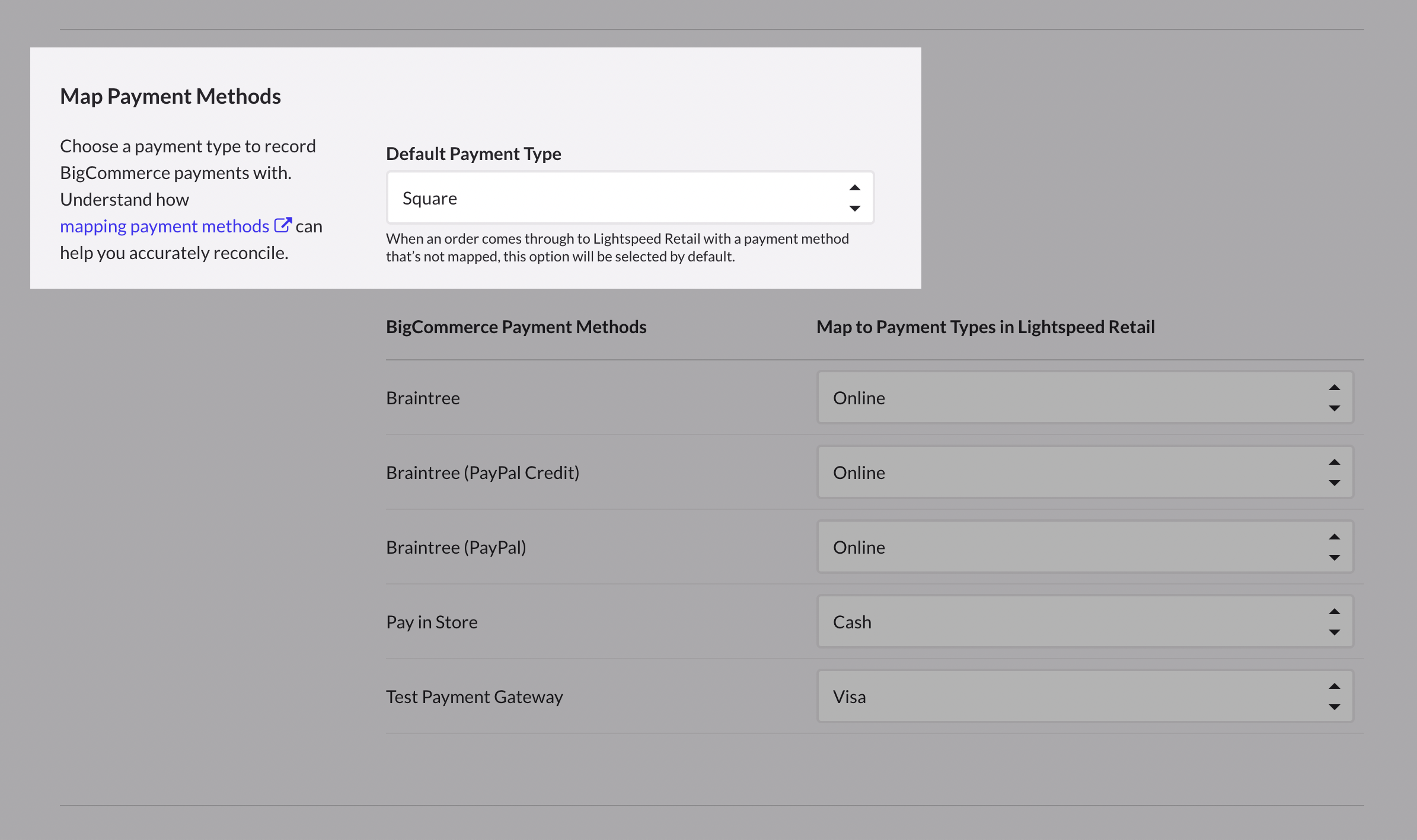Viewport: 1417px width, 840px height.
Task: Click the Default Payment Type label
Action: coord(473,154)
